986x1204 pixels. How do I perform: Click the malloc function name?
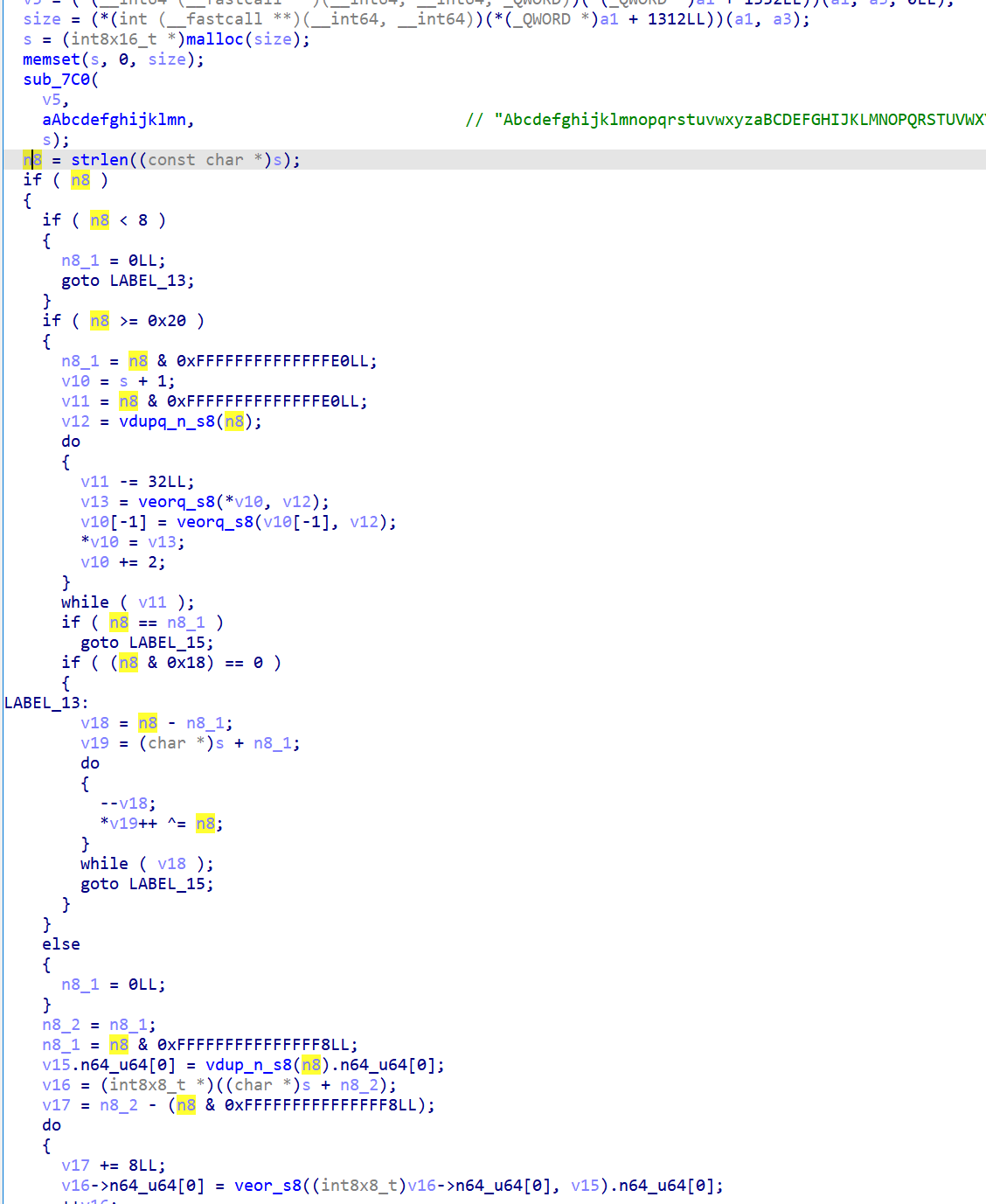point(213,39)
